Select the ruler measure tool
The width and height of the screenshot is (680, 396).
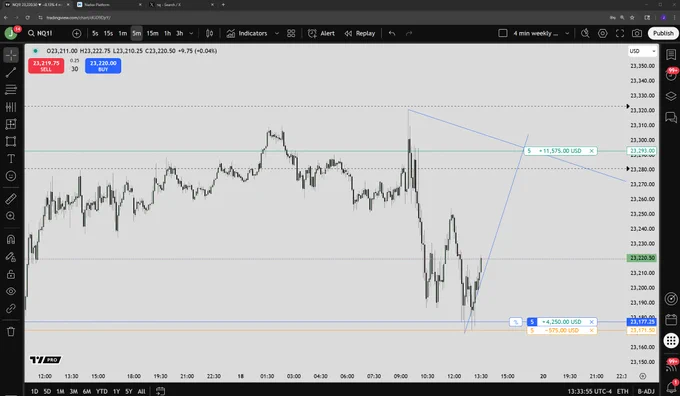[x=11, y=199]
